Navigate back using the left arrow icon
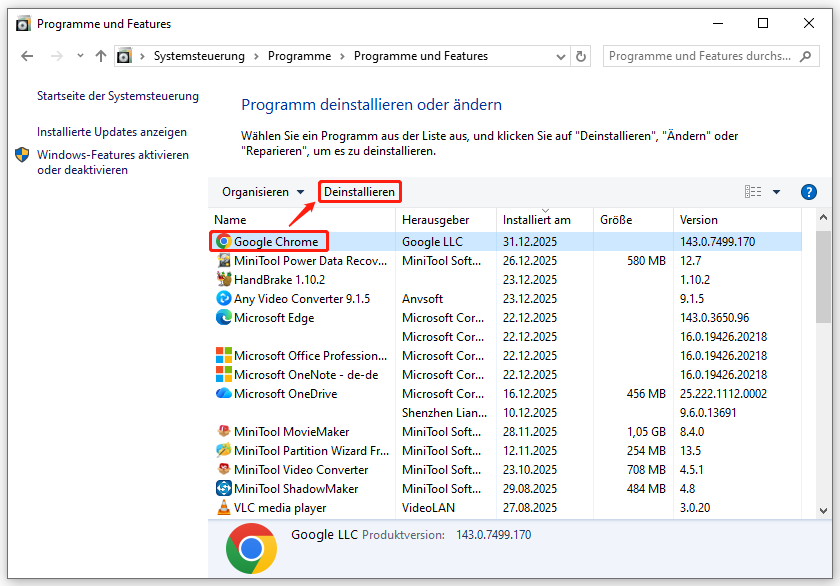The width and height of the screenshot is (840, 586). pyautogui.click(x=27, y=57)
